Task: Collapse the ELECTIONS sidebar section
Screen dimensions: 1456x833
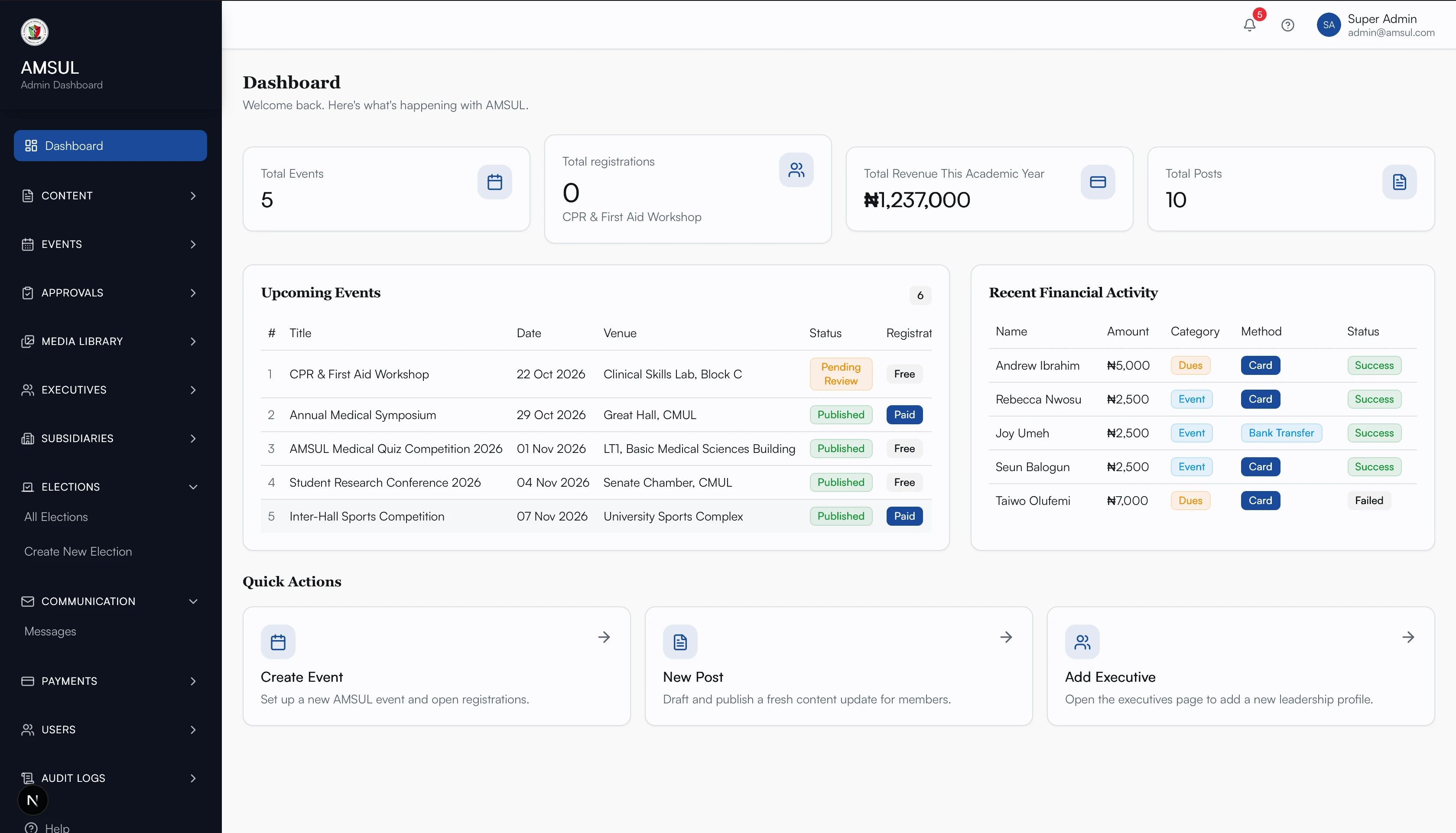Action: click(110, 487)
